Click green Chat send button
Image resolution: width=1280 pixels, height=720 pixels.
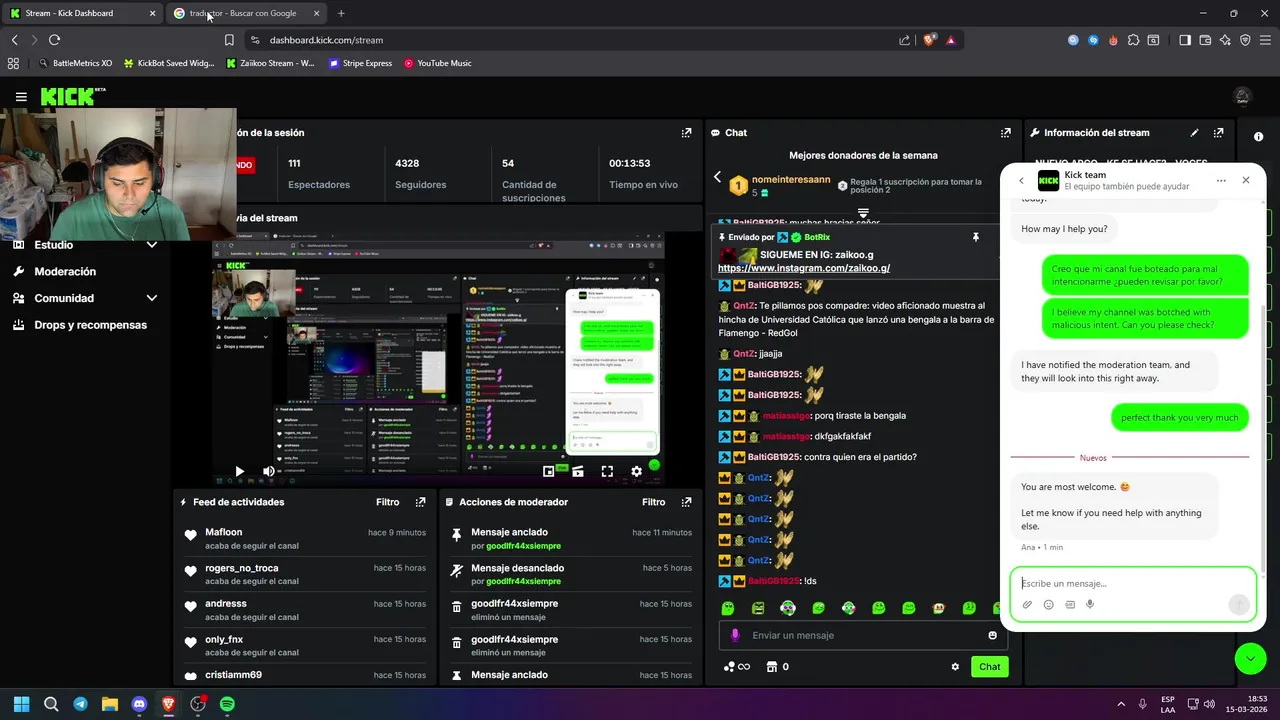tap(989, 667)
